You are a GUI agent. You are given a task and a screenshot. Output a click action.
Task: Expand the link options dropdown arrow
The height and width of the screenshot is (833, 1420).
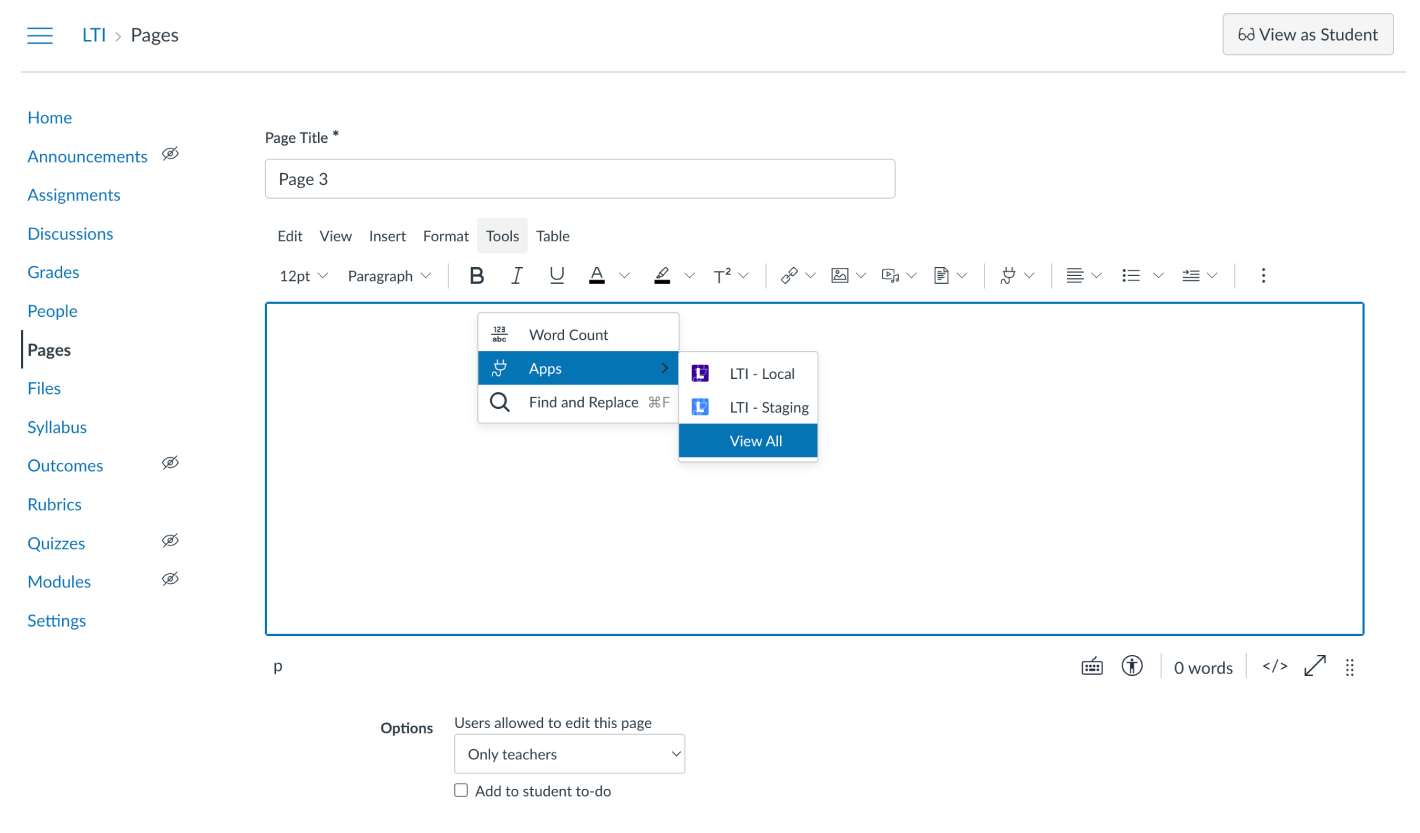click(811, 276)
